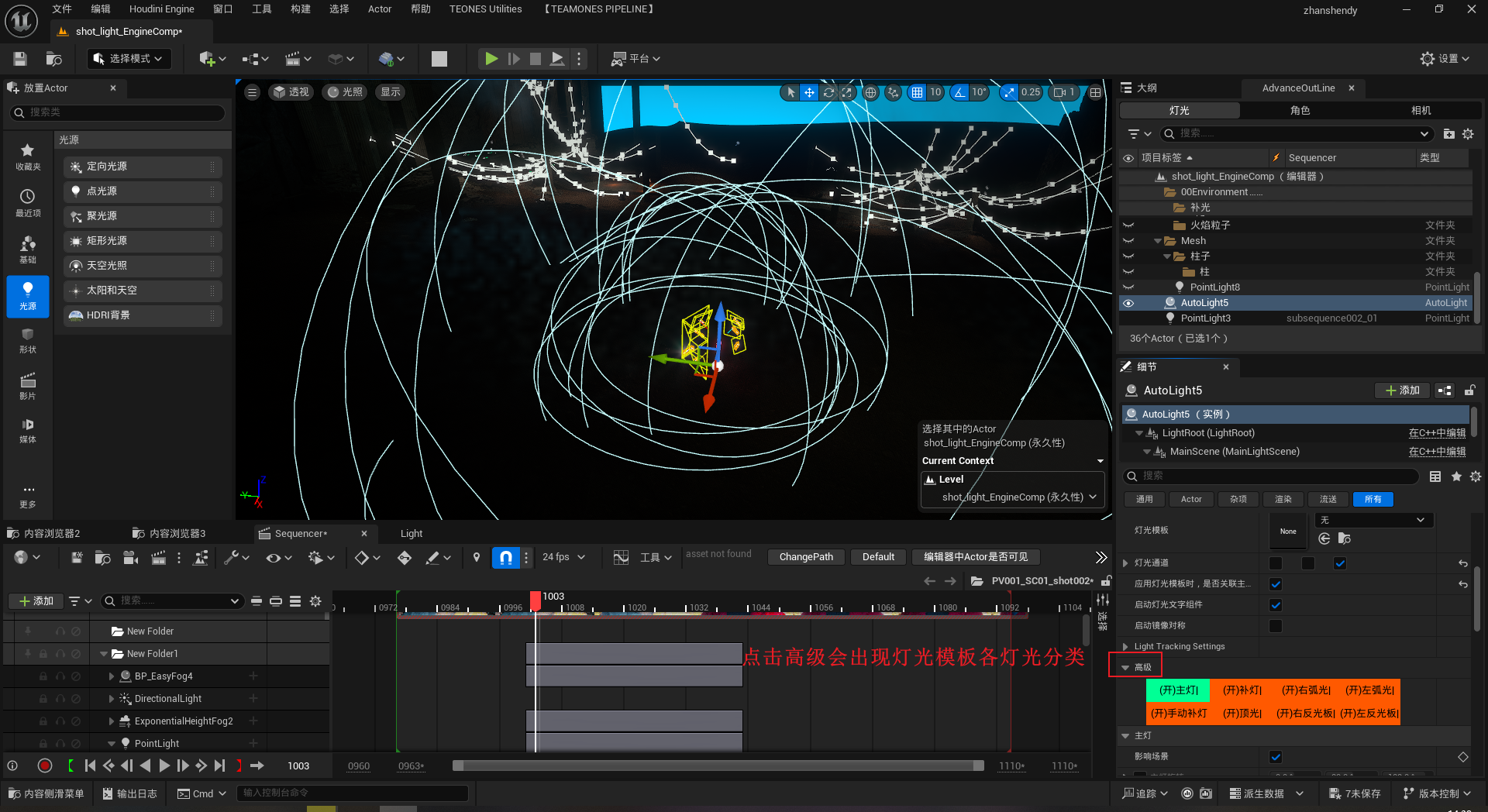Toggle the Sequencer snapping magnet icon
This screenshot has width=1488, height=812.
click(x=505, y=557)
